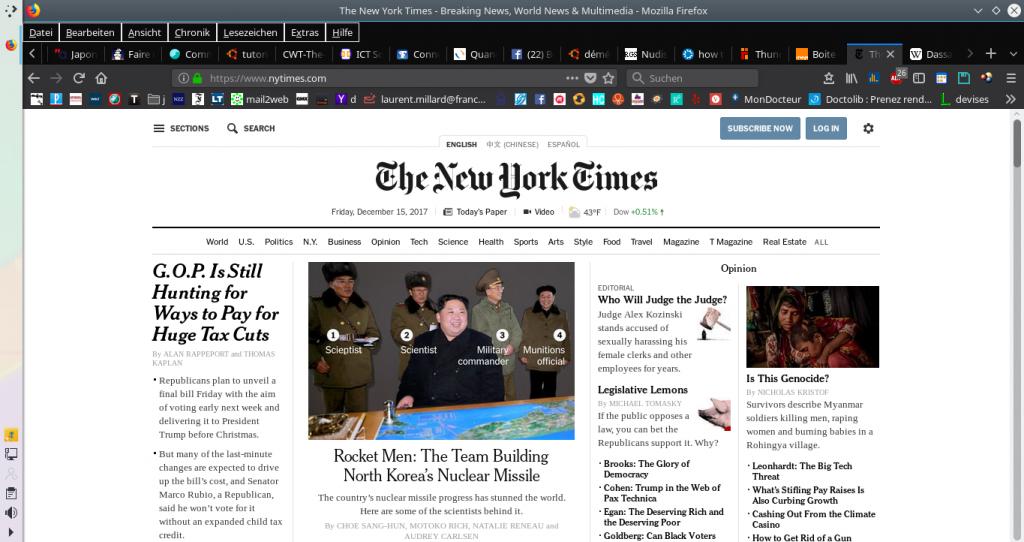List all tabs dropdown arrow
The width and height of the screenshot is (1024, 542).
[x=1013, y=54]
